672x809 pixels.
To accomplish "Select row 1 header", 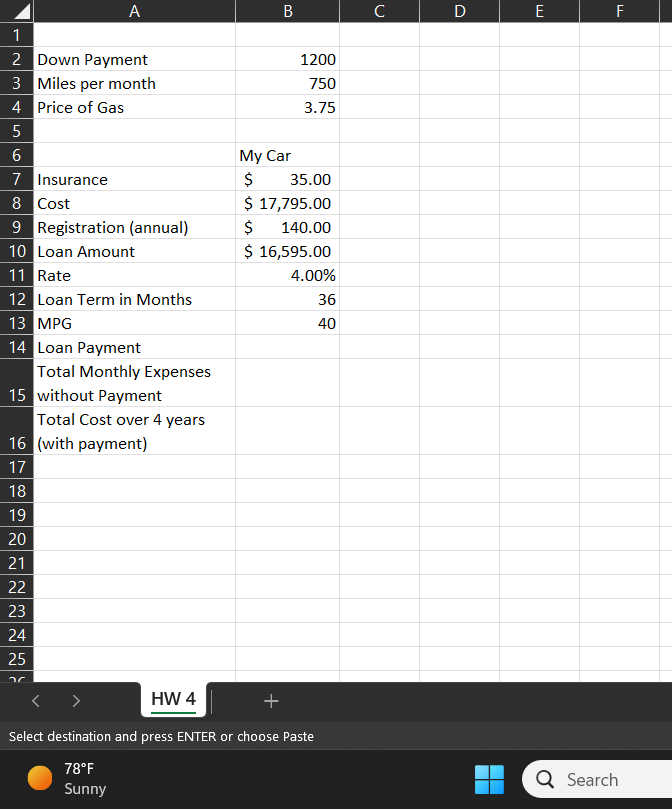I will (17, 35).
